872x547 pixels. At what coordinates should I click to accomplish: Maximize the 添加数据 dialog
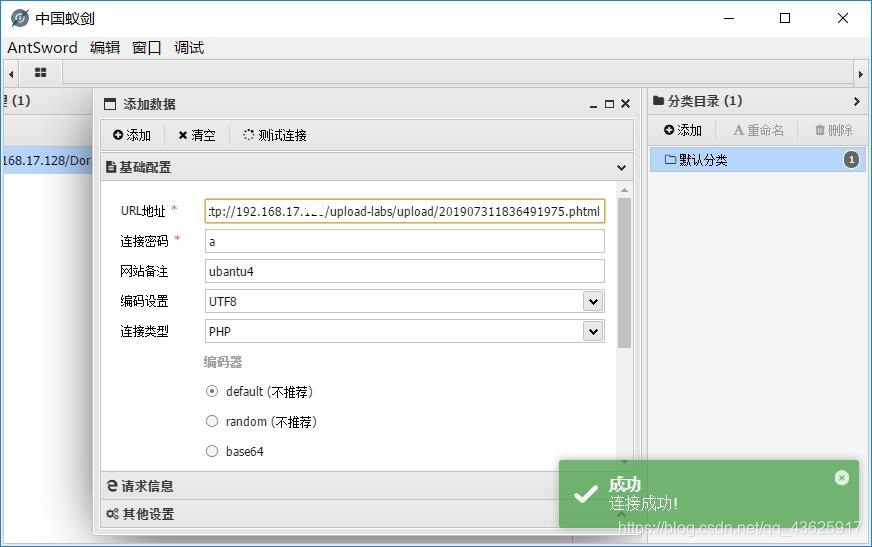click(x=610, y=104)
